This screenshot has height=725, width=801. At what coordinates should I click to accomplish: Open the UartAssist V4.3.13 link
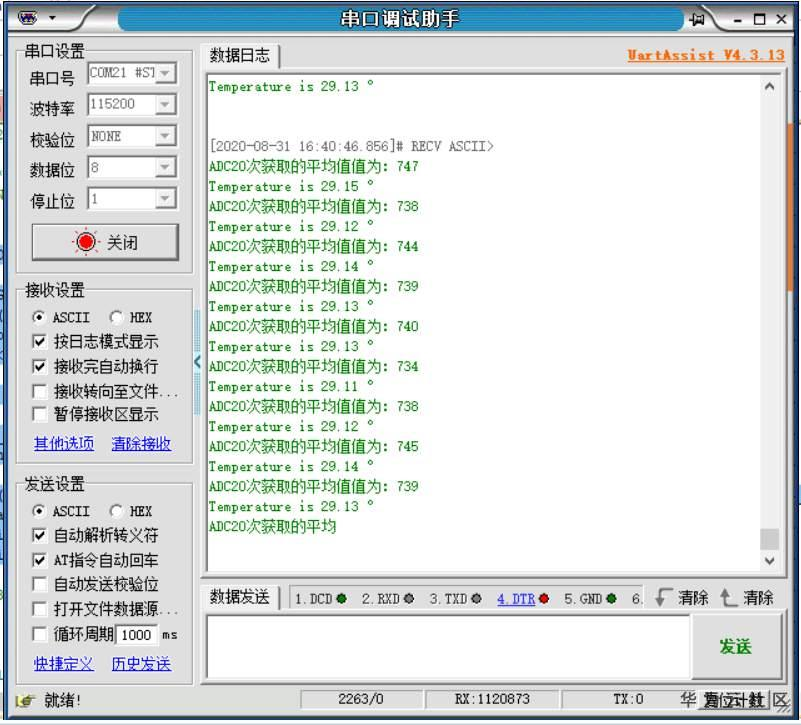point(708,55)
